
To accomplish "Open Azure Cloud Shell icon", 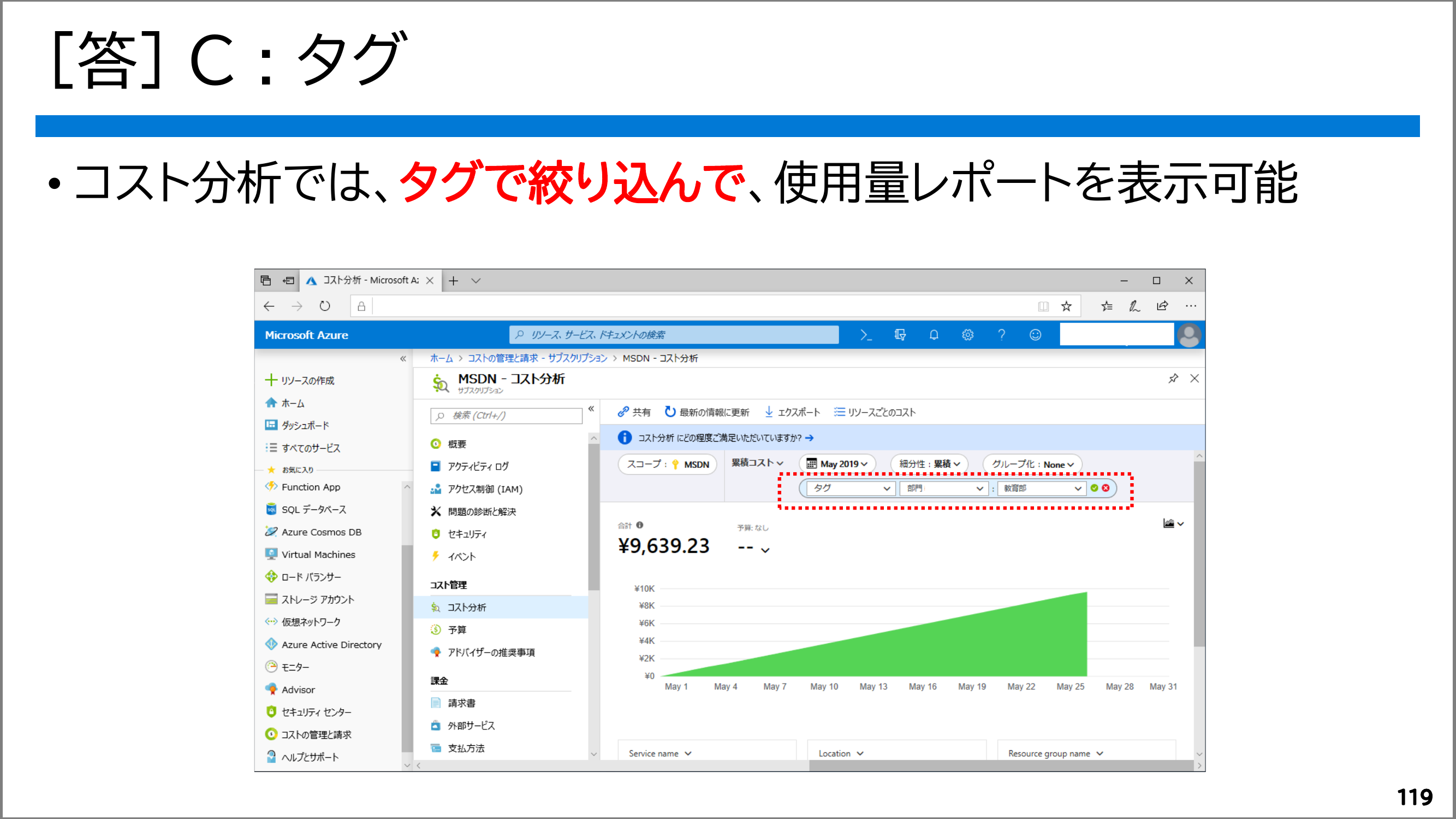I will point(865,335).
